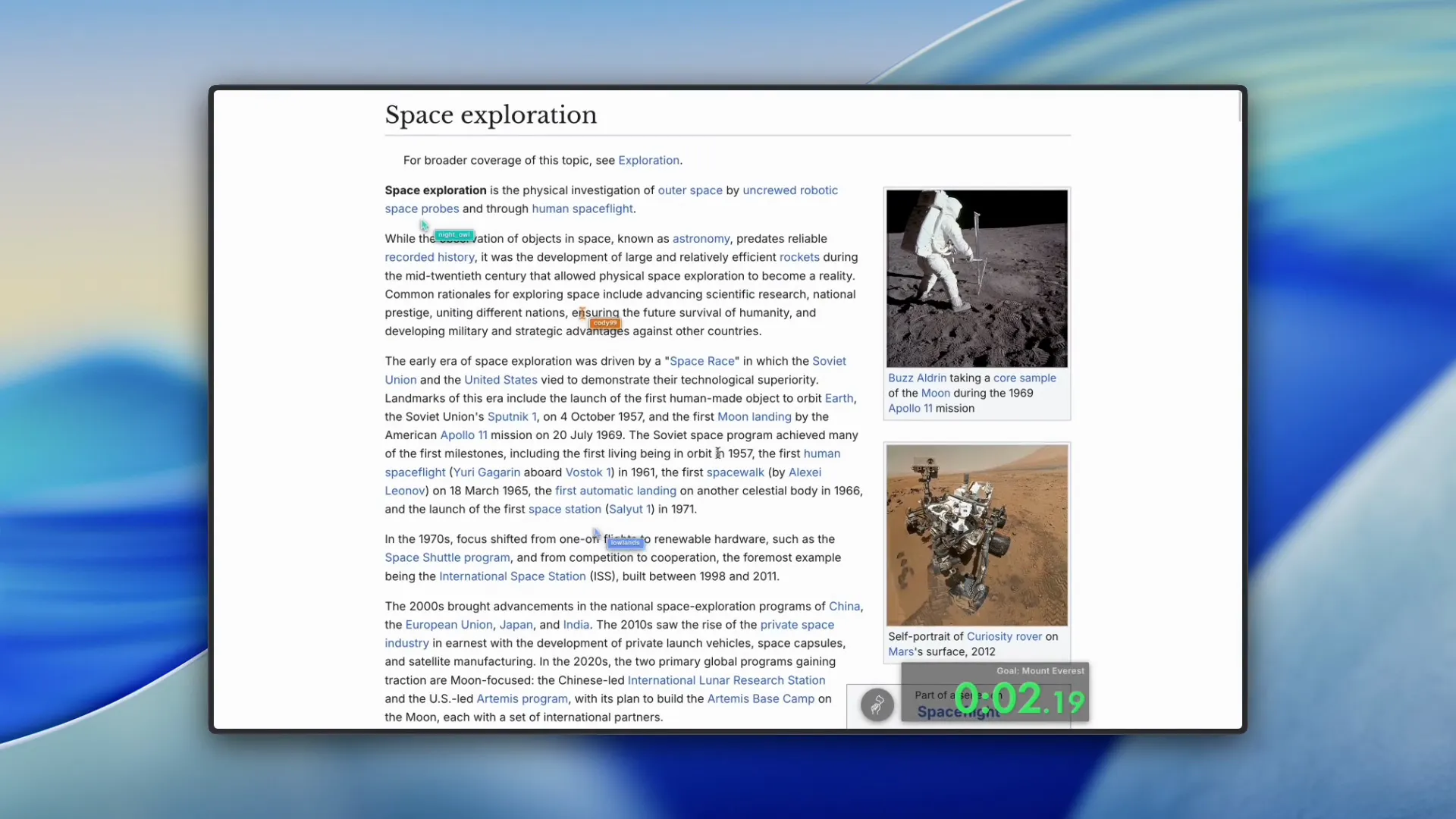Open the astronomy article link

click(701, 239)
